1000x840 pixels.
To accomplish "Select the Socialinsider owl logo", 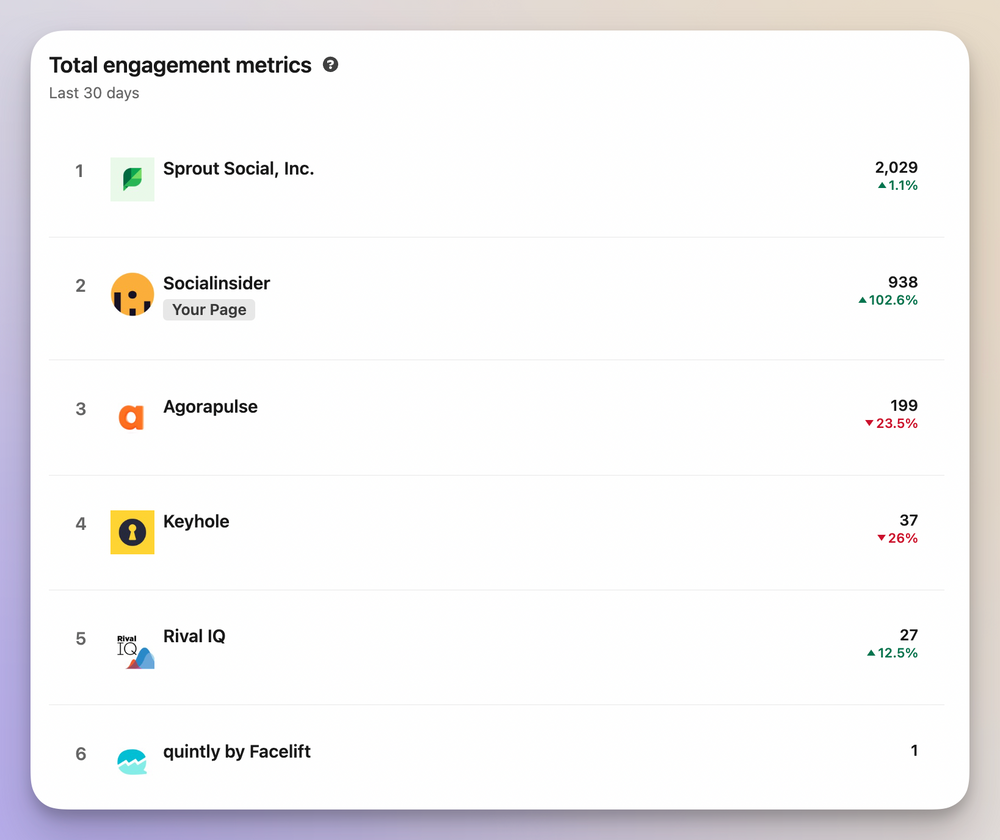I will click(132, 294).
